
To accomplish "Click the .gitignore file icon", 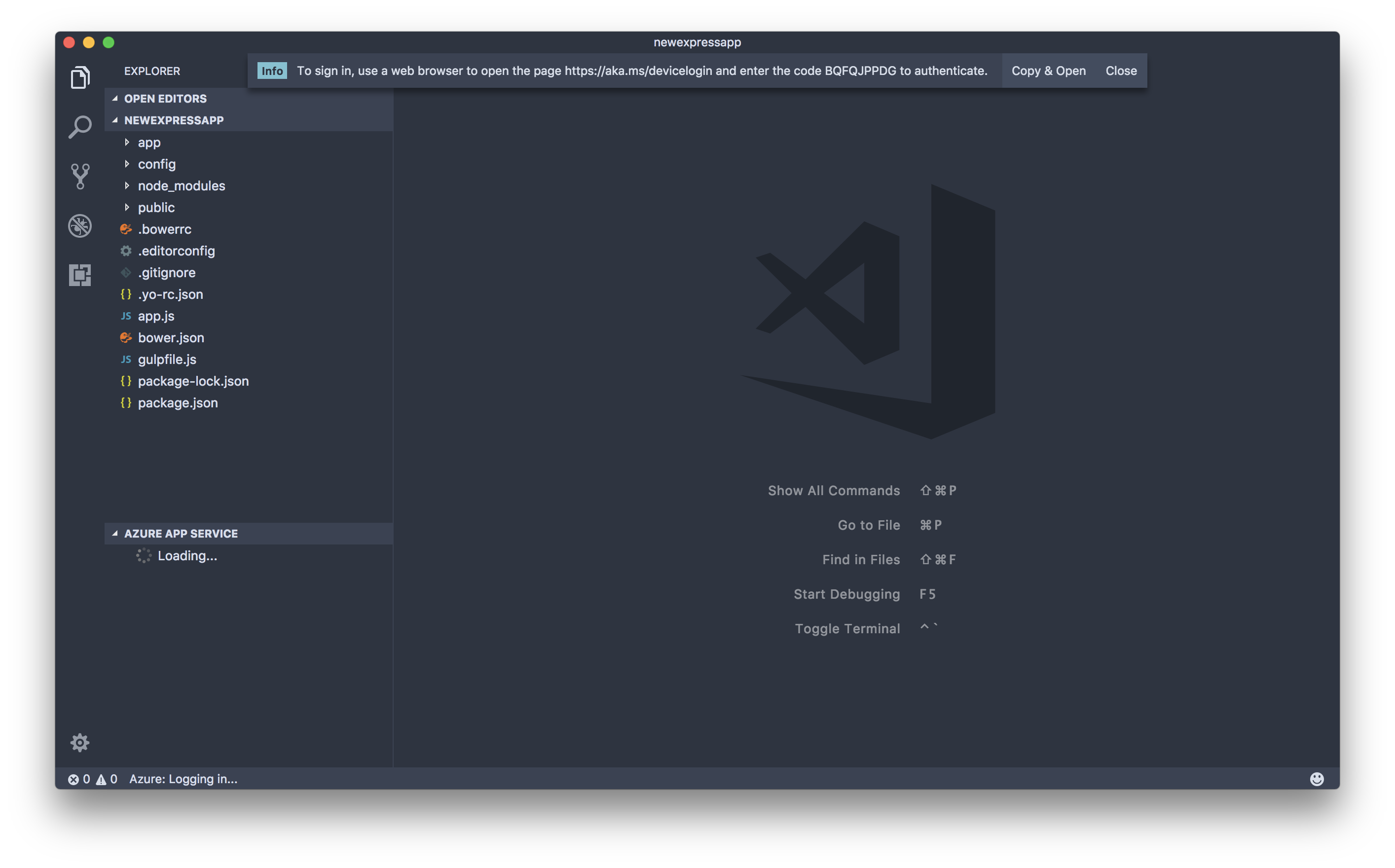I will (x=126, y=273).
